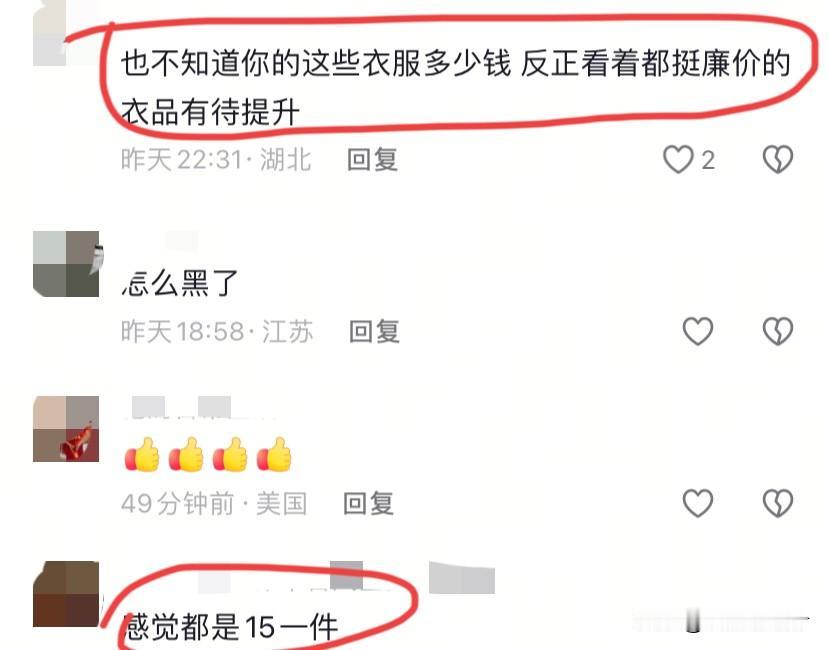Open avatar of "感觉都是15一件" commenter
The width and height of the screenshot is (828, 650).
tap(66, 594)
